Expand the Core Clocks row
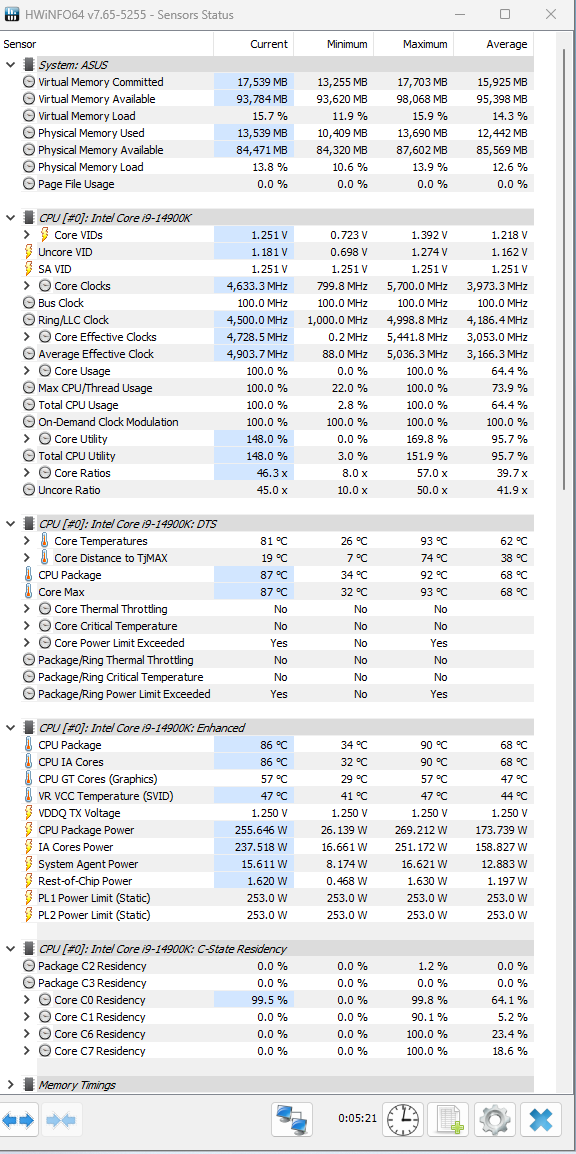This screenshot has width=576, height=1154. (26, 286)
